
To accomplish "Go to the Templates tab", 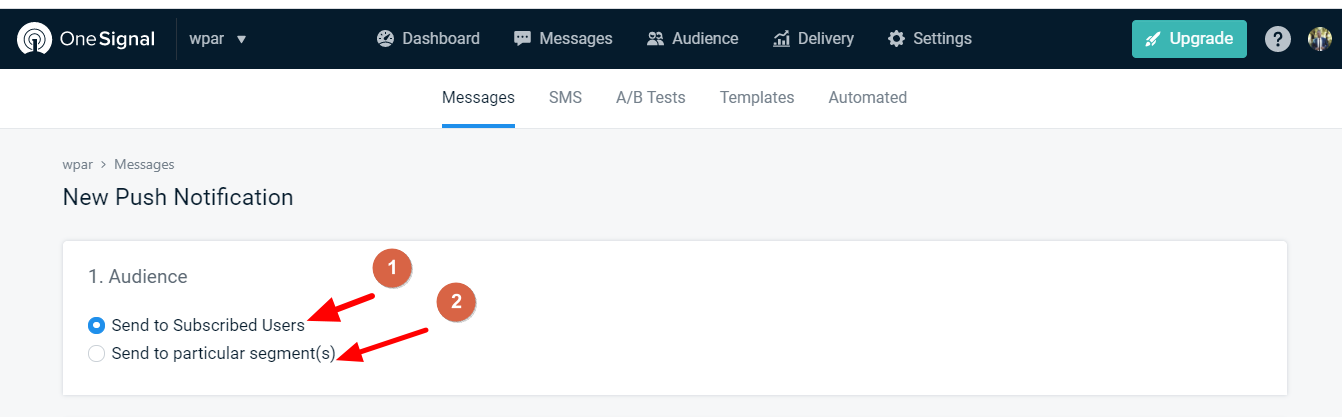I will pos(756,98).
